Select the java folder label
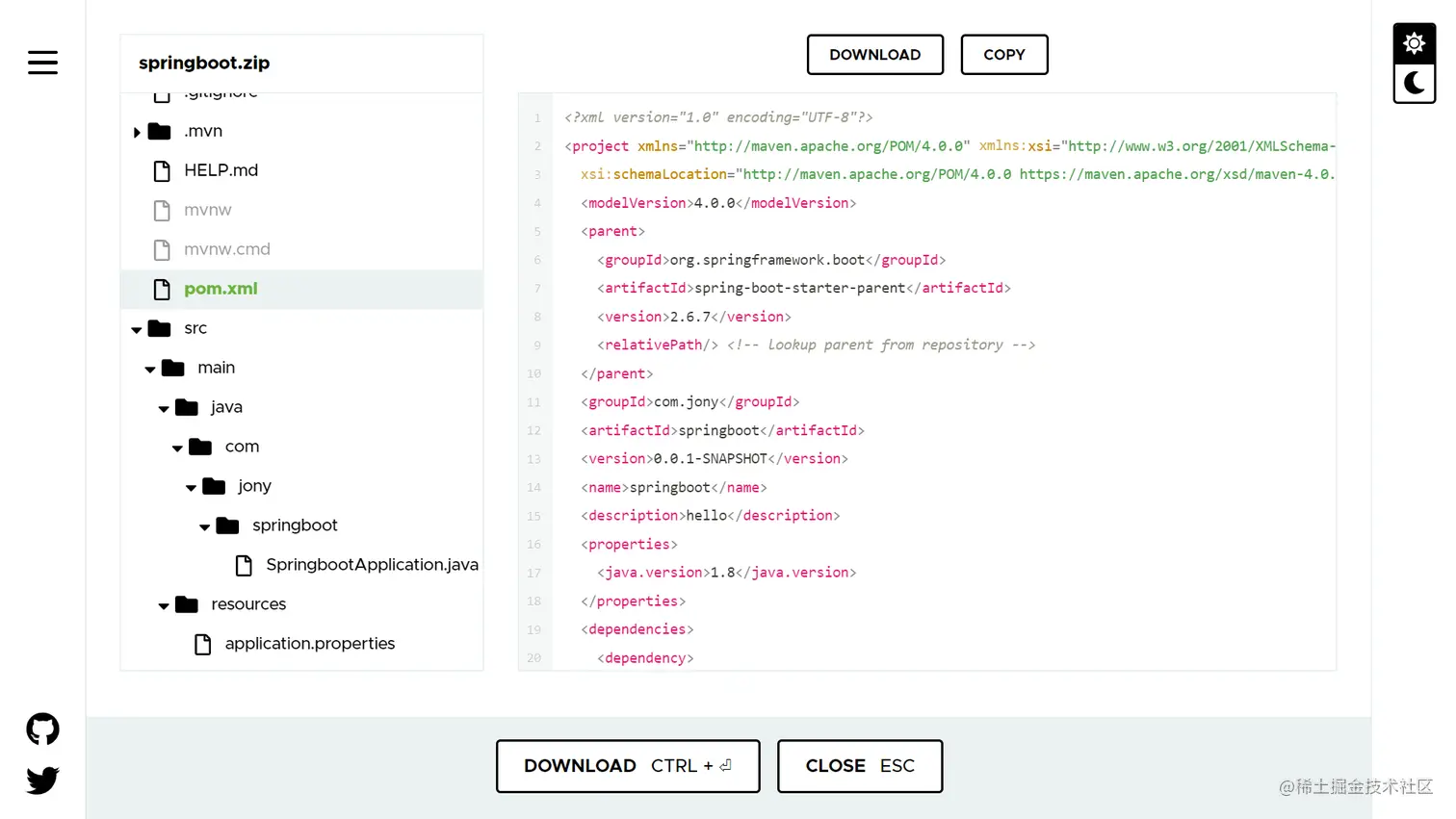 pyautogui.click(x=226, y=407)
